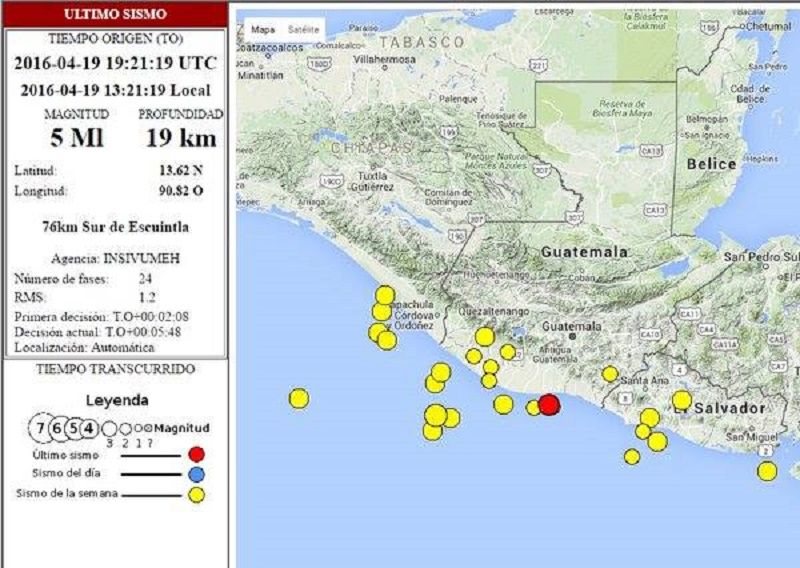Screen dimensions: 800x568
Task: Click the ULTIMO SISMO red header
Action: (115, 14)
